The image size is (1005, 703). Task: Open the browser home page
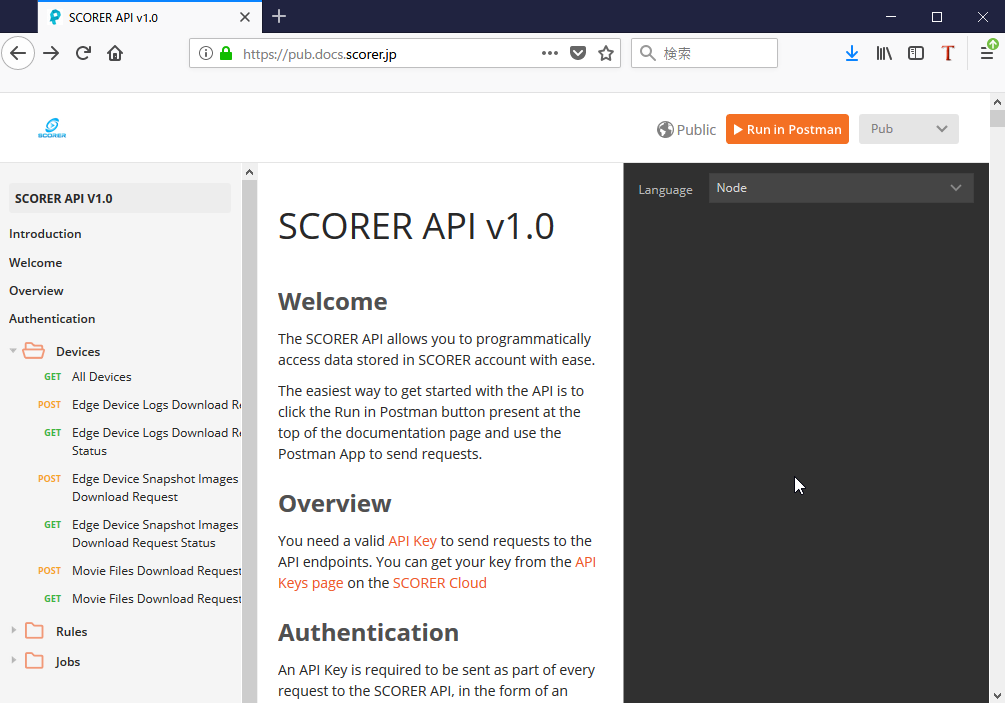(x=115, y=53)
